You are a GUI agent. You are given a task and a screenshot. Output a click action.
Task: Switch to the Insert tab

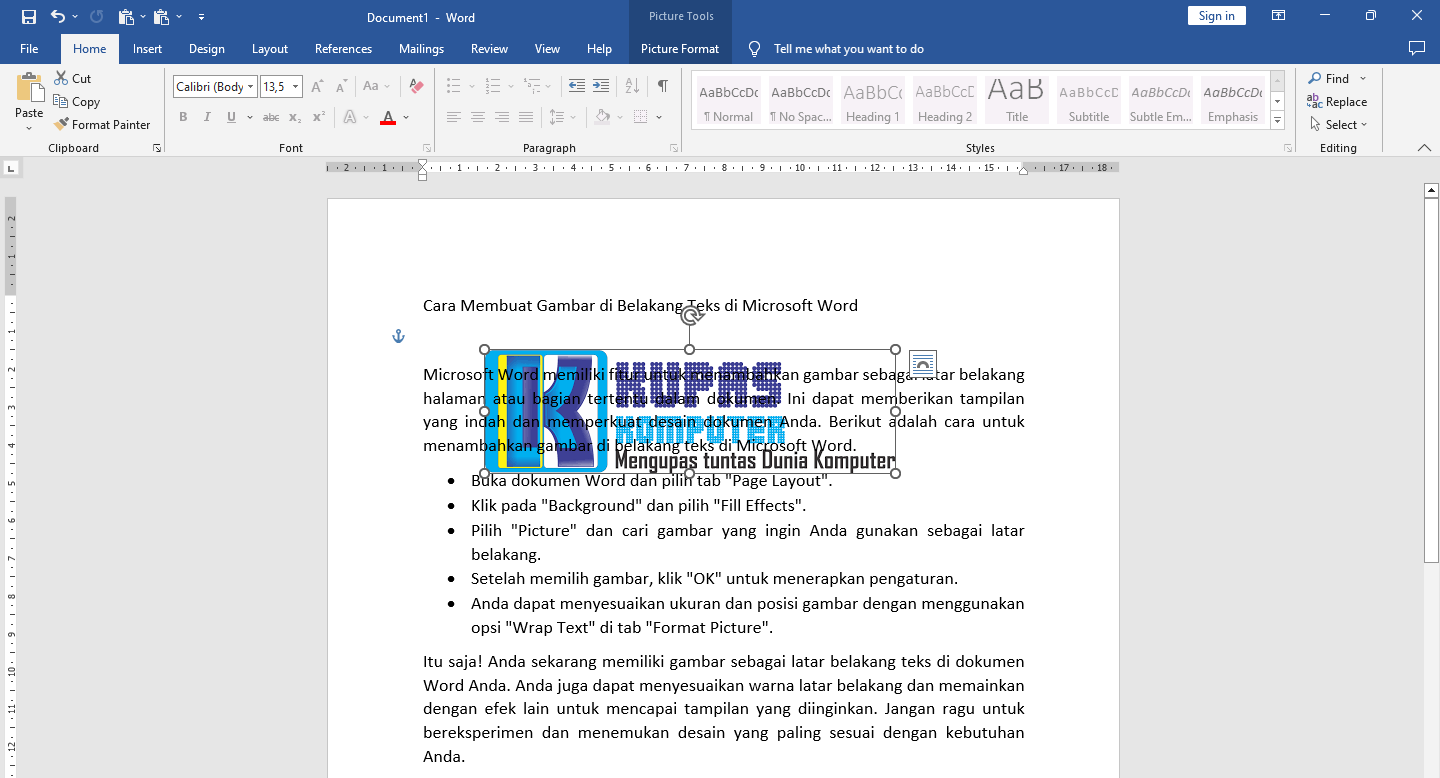coord(147,48)
